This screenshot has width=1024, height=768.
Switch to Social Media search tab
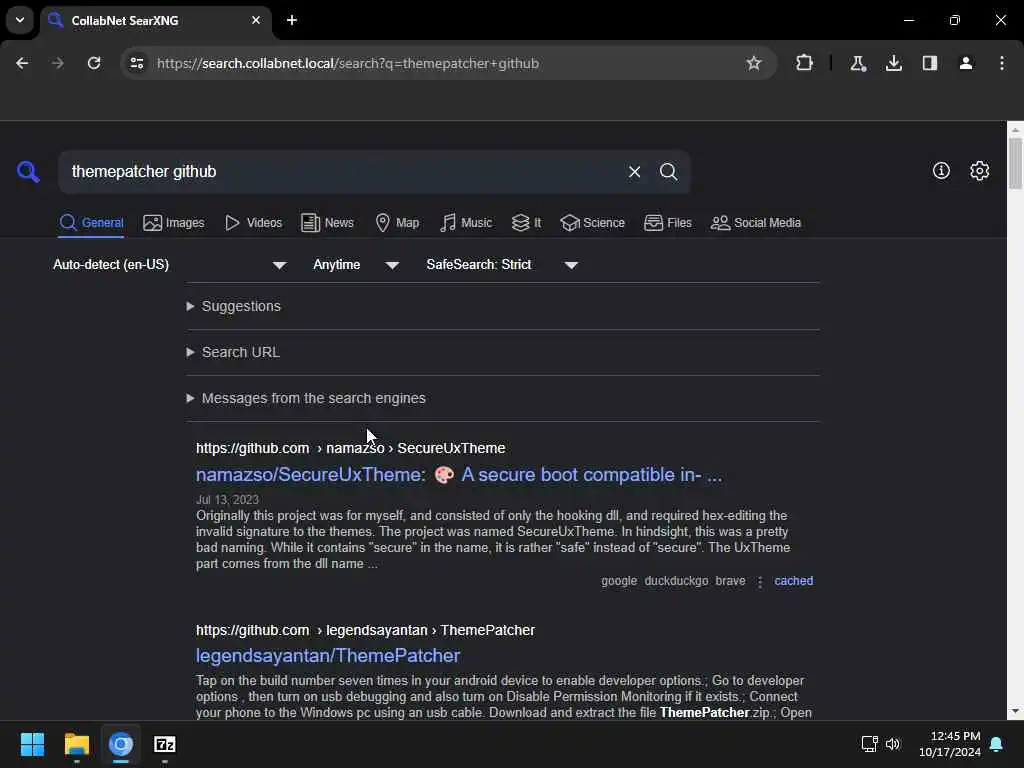click(756, 223)
